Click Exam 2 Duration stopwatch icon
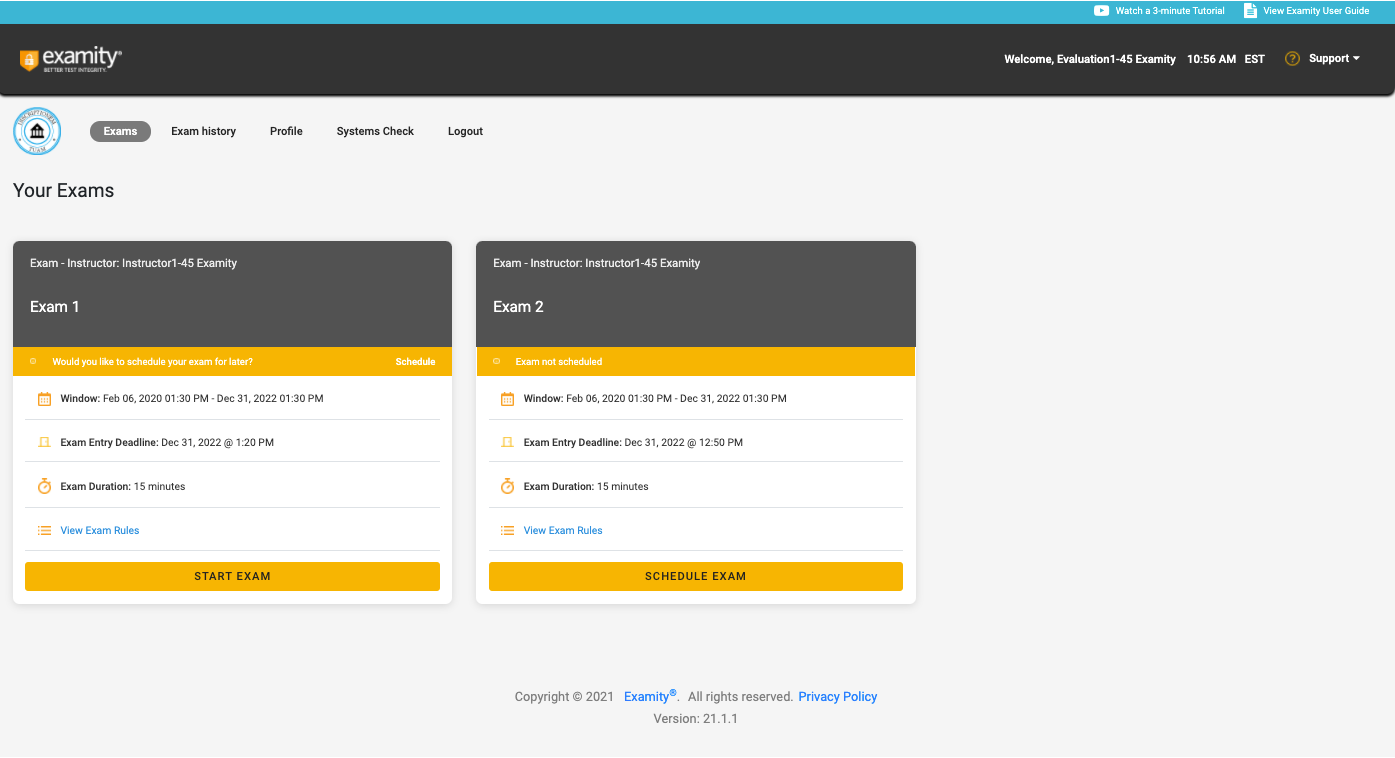Viewport: 1395px width, 758px height. pos(507,486)
